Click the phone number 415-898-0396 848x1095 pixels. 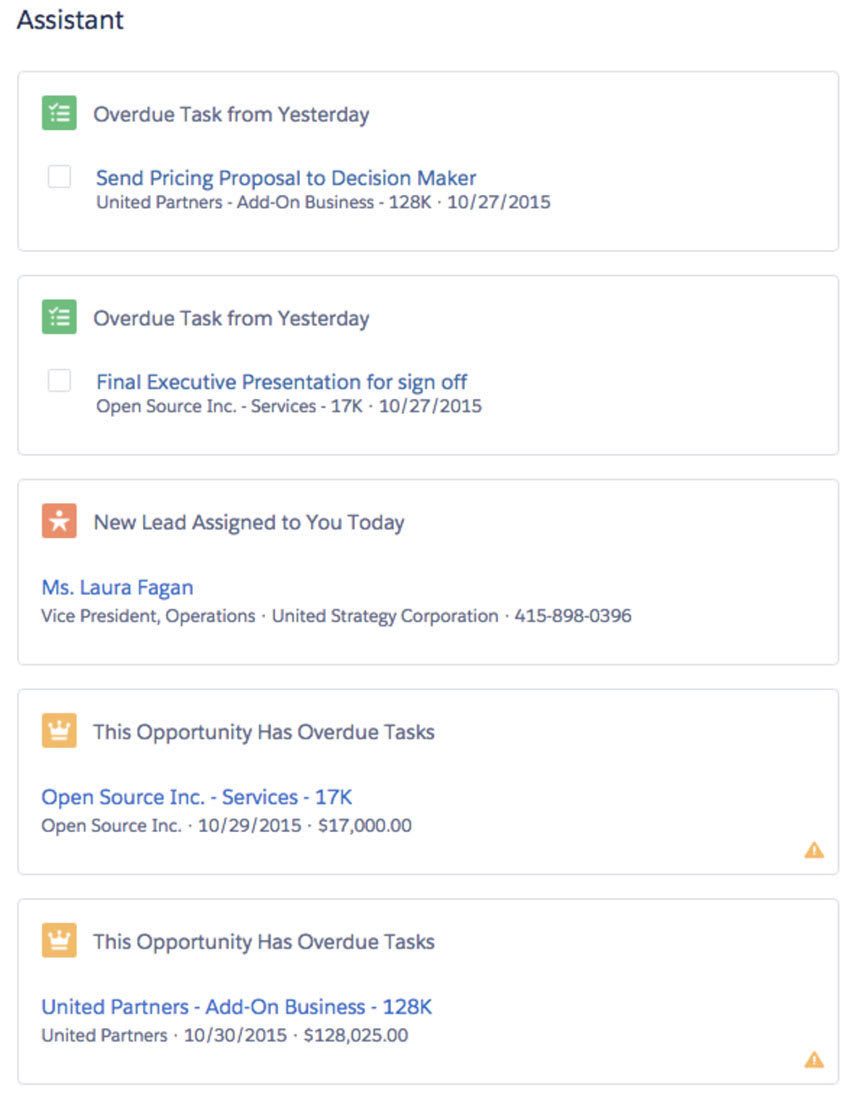(573, 616)
